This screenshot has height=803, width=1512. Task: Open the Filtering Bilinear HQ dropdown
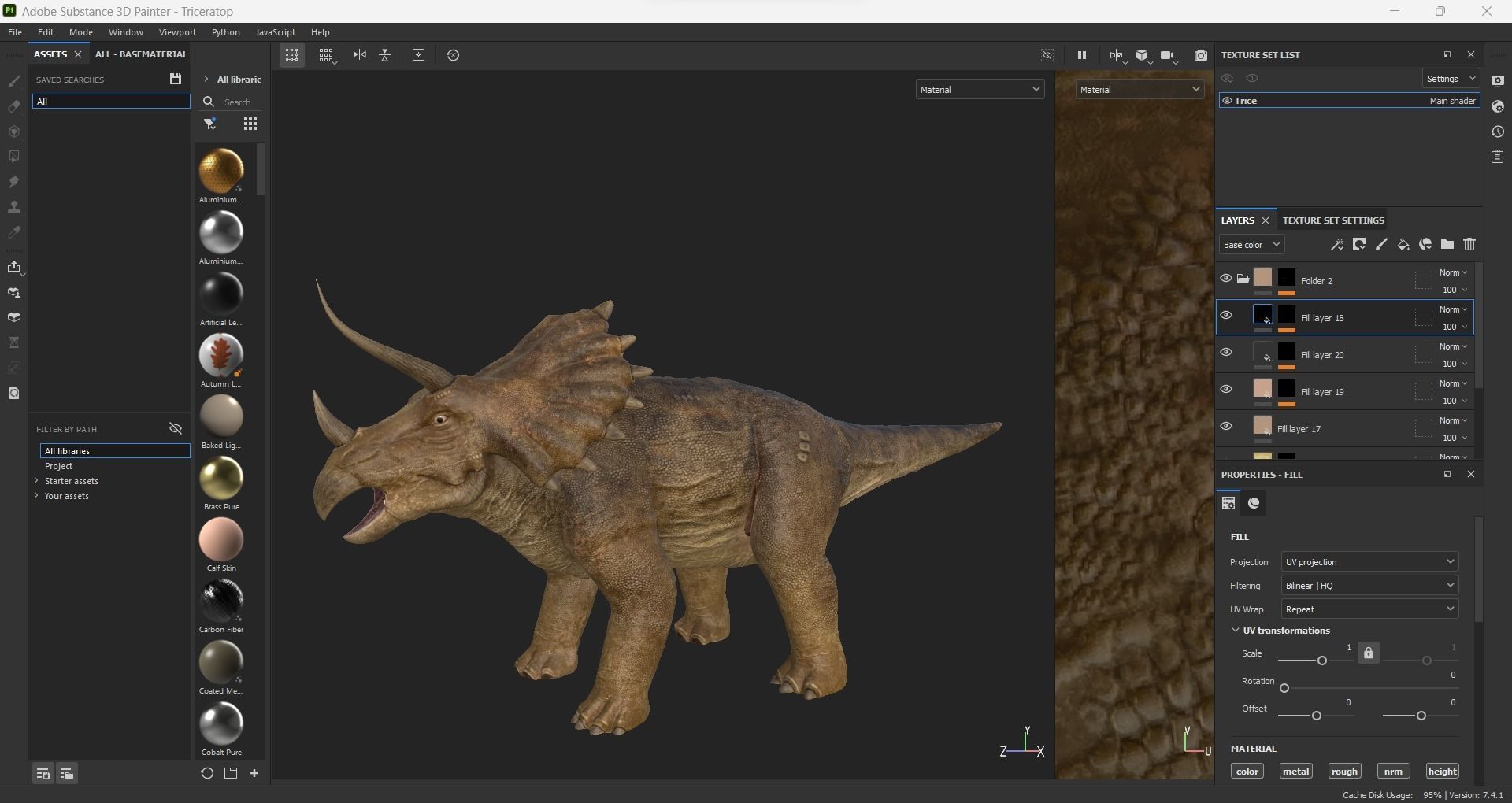point(1369,586)
